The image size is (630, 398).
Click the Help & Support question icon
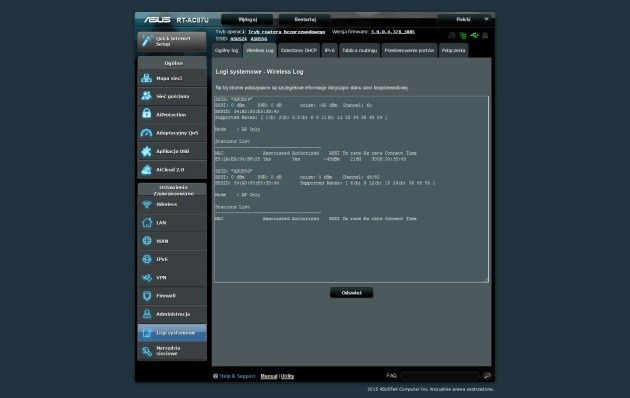[x=215, y=376]
